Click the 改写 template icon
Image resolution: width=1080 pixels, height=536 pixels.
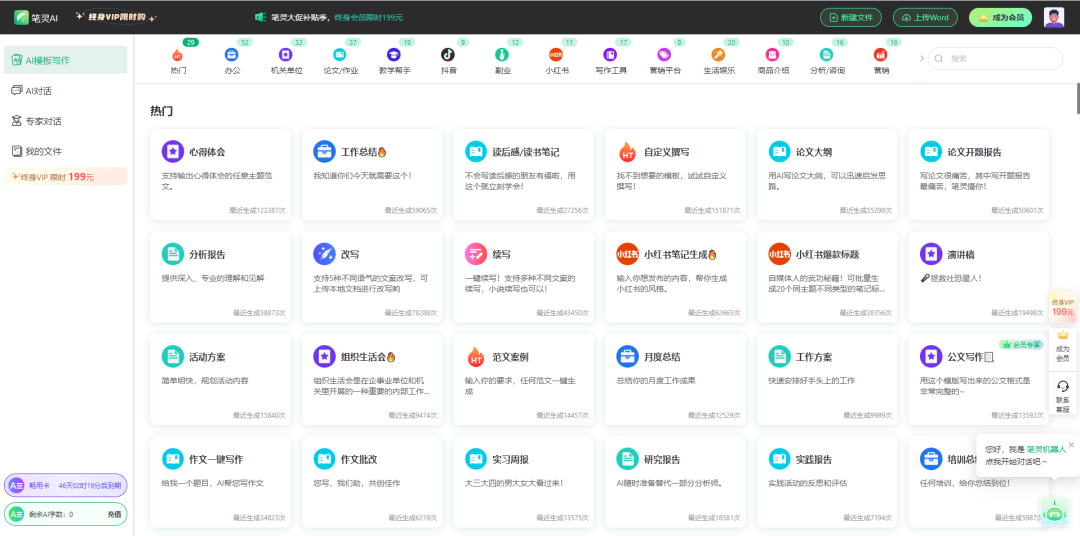(324, 254)
